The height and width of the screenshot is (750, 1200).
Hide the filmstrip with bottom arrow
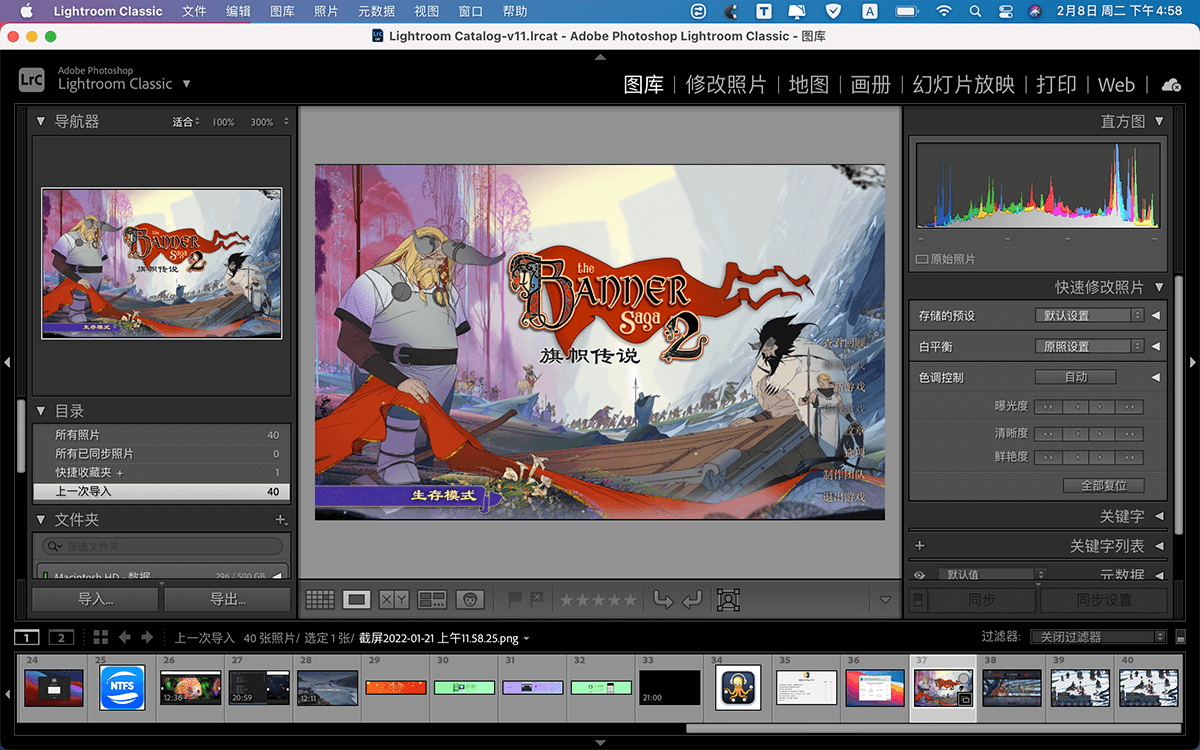tap(600, 743)
